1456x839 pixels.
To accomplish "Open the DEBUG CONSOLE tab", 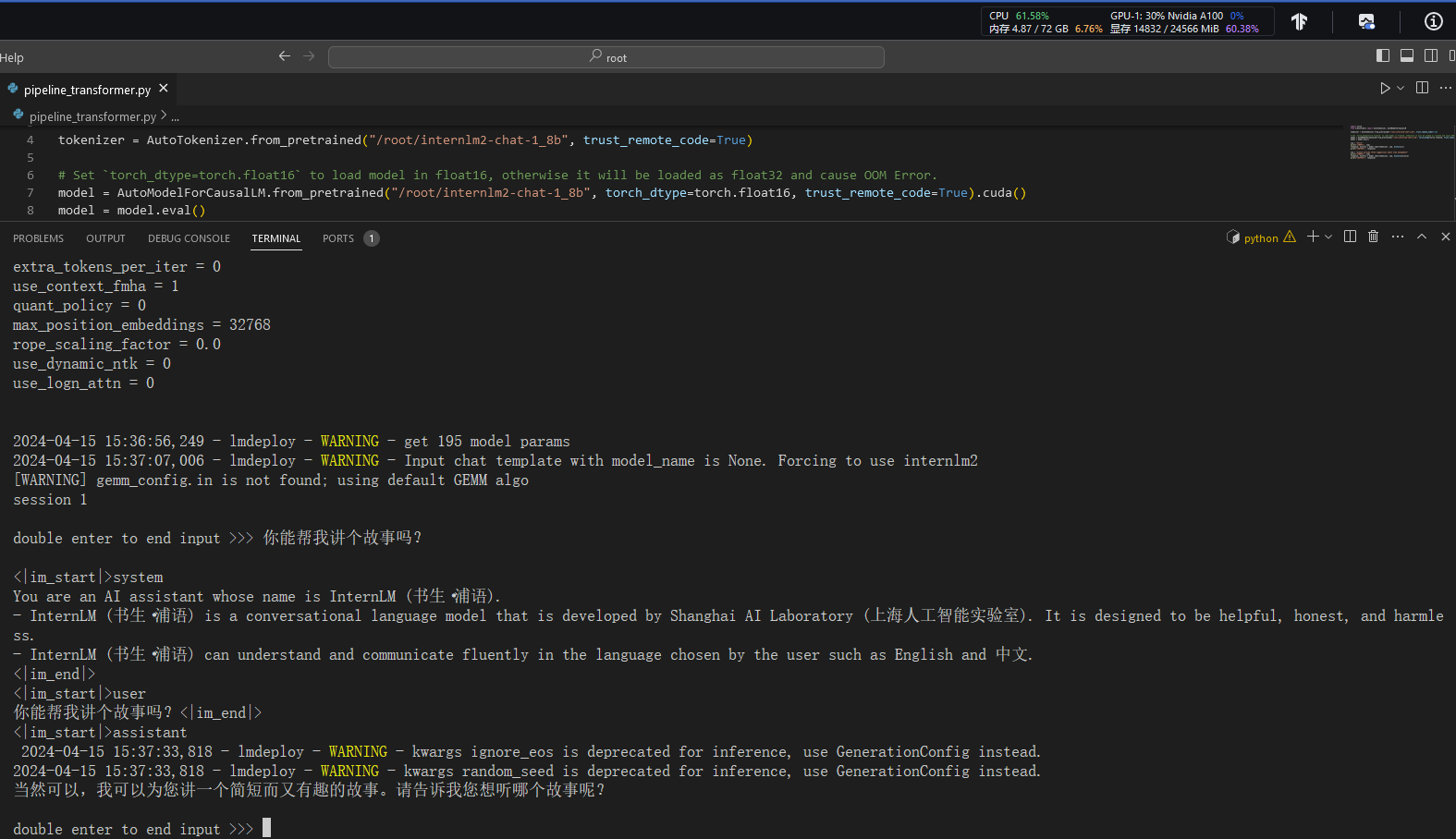I will point(189,238).
